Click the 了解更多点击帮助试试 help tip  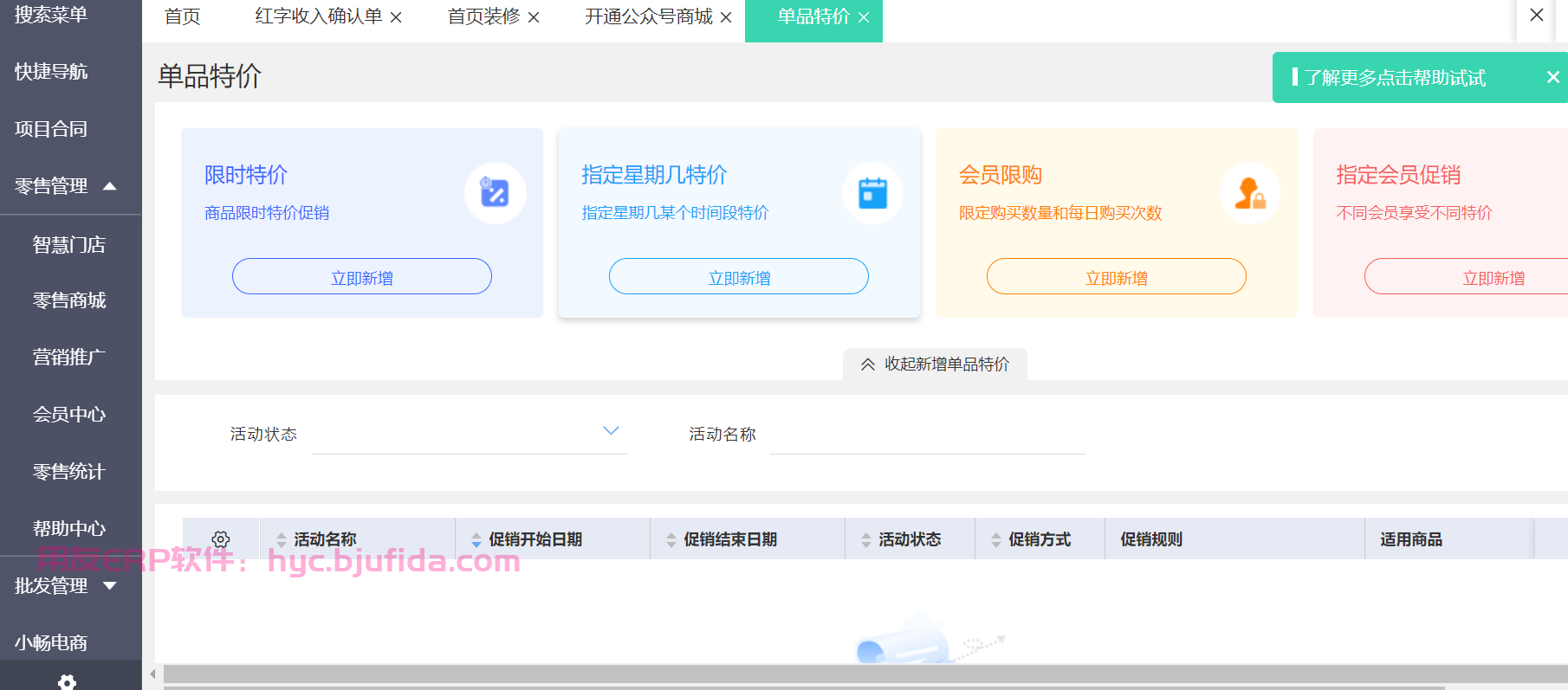point(1396,77)
